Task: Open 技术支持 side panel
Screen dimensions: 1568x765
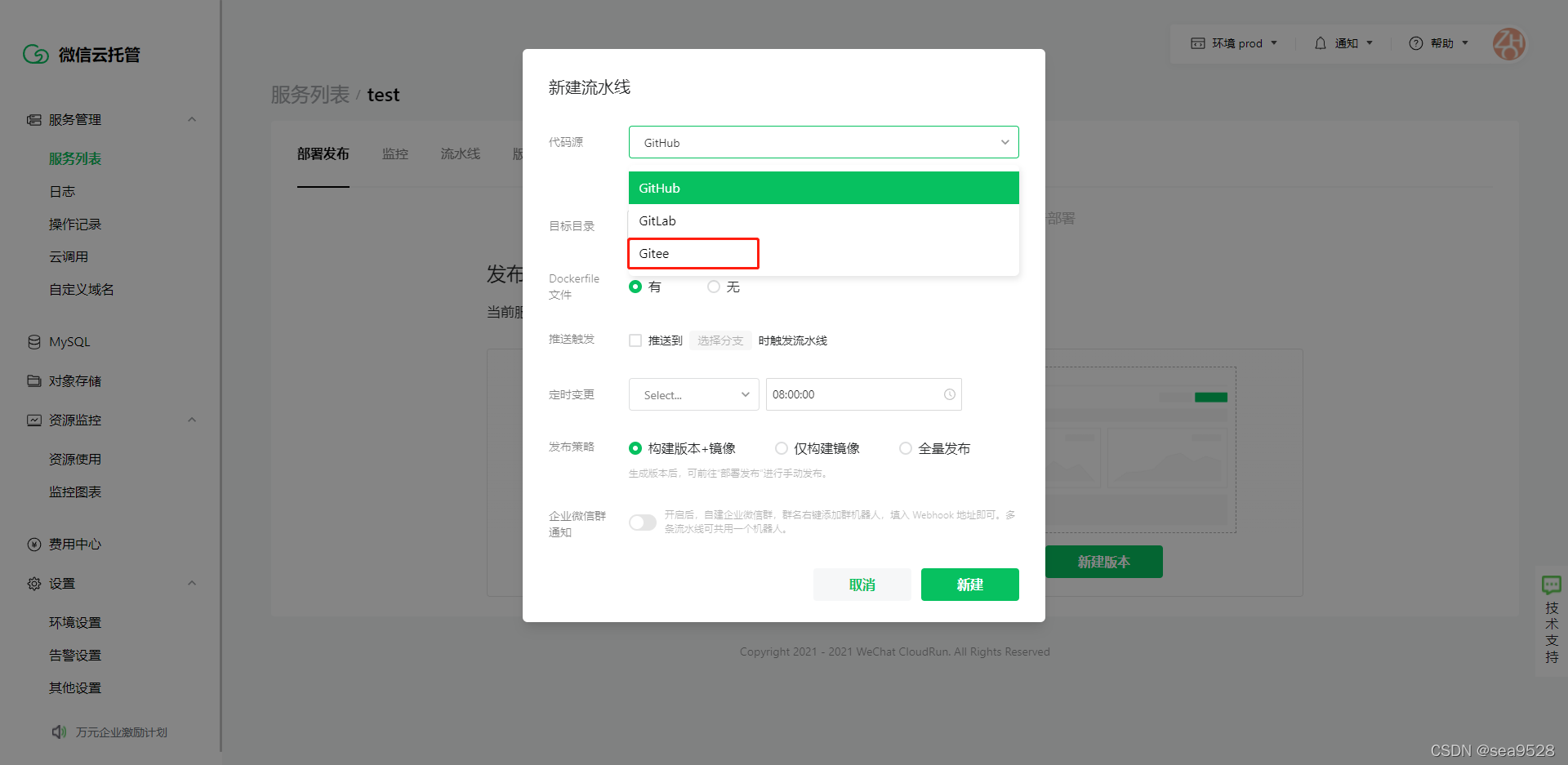Action: [1552, 621]
